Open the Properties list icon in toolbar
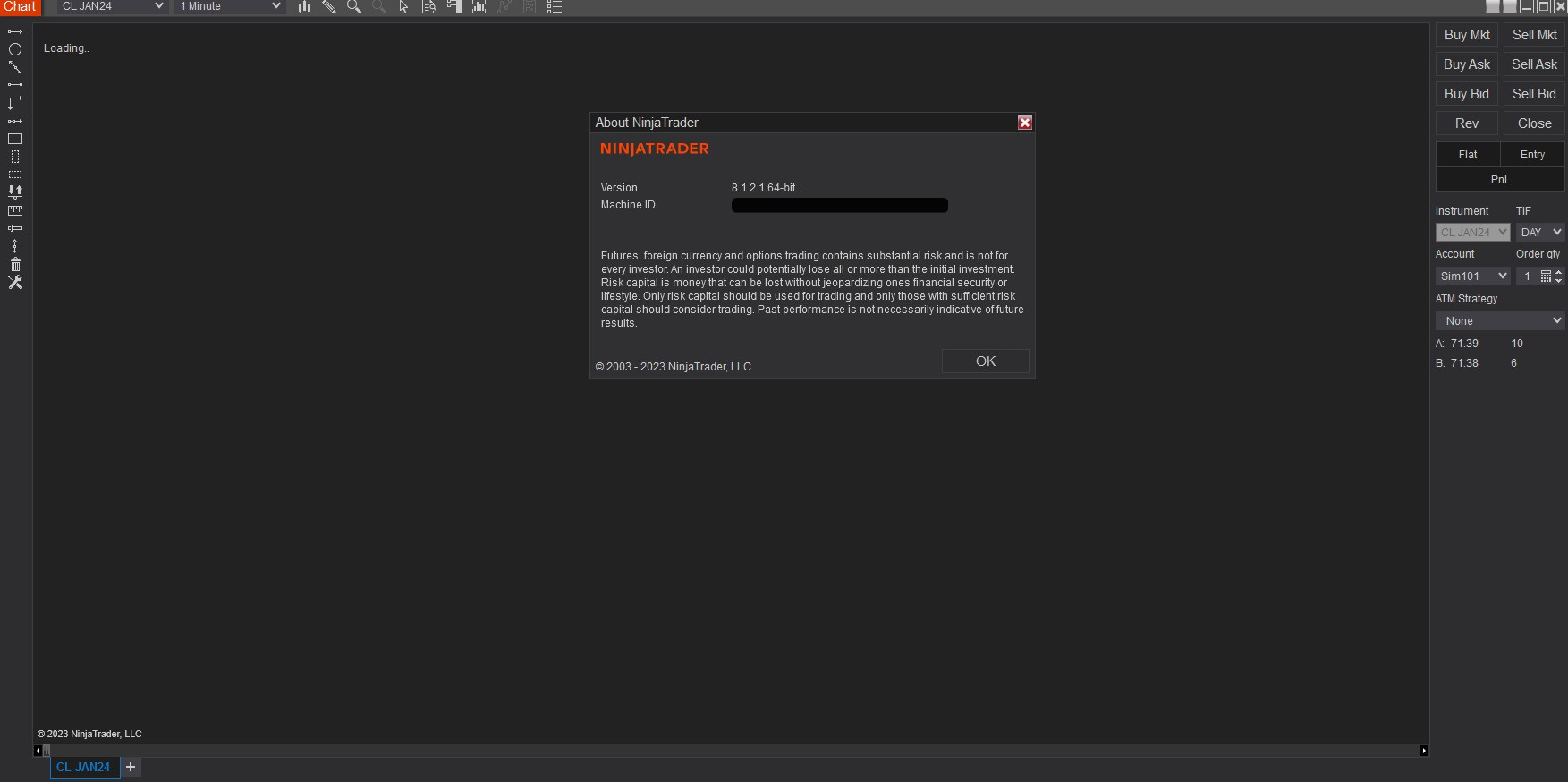Image resolution: width=1568 pixels, height=782 pixels. 555,7
